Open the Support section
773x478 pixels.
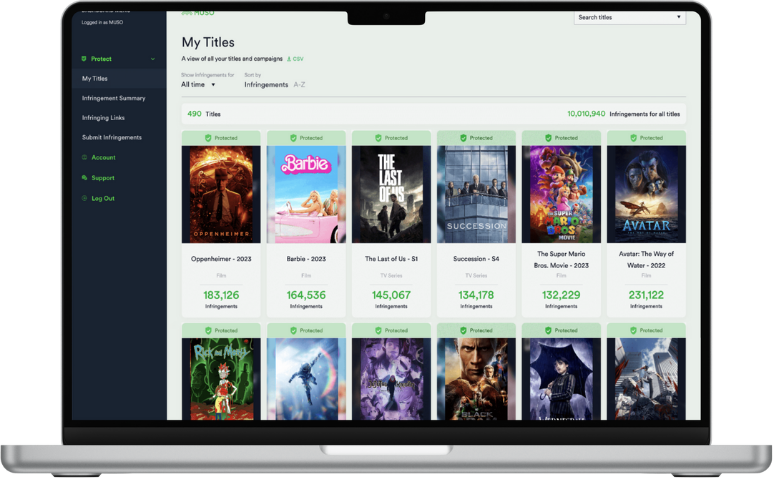point(103,178)
